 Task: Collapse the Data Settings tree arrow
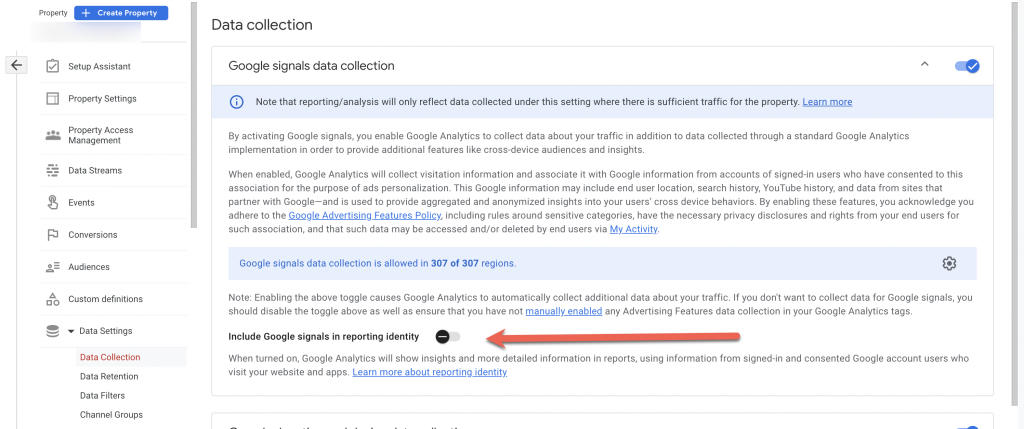[71, 332]
